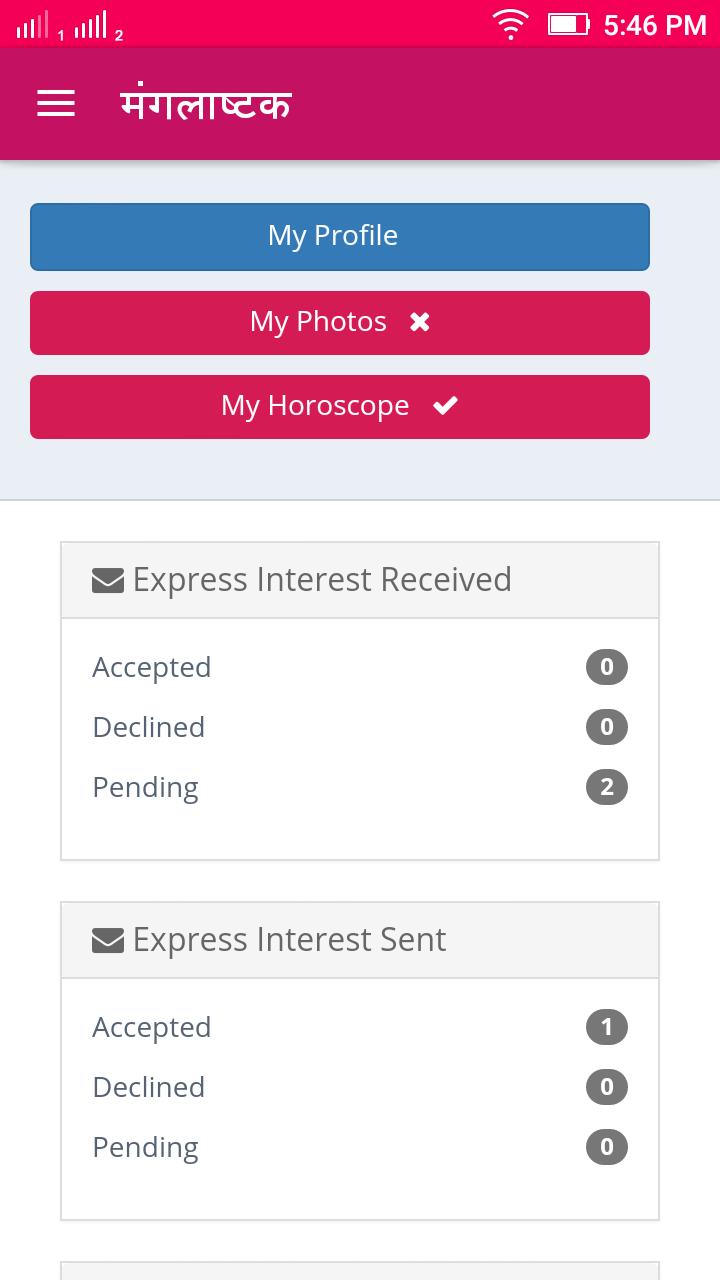Select the Express Interest Received header
The image size is (720, 1280).
pyautogui.click(x=322, y=580)
